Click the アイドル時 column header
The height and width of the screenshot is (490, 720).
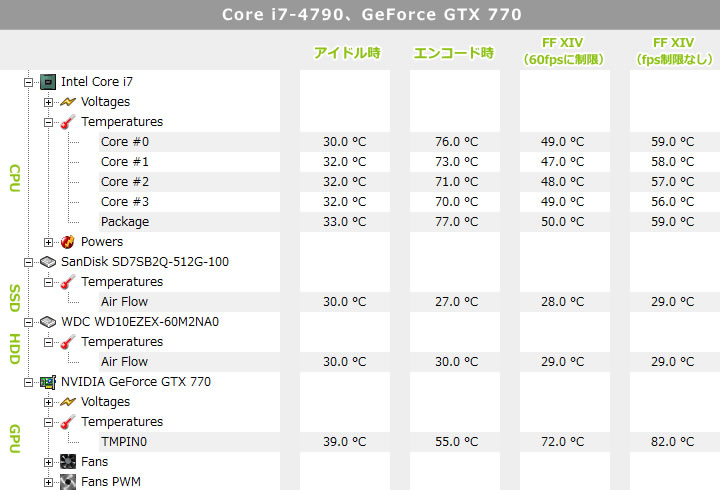click(347, 53)
